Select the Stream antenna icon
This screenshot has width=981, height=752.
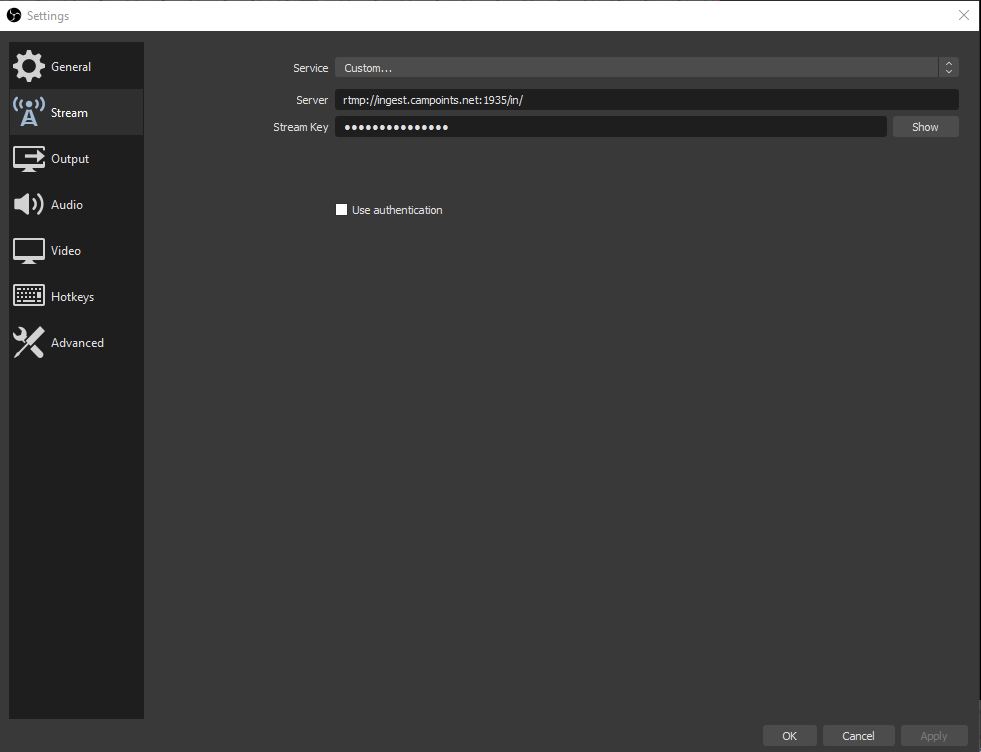tap(29, 112)
